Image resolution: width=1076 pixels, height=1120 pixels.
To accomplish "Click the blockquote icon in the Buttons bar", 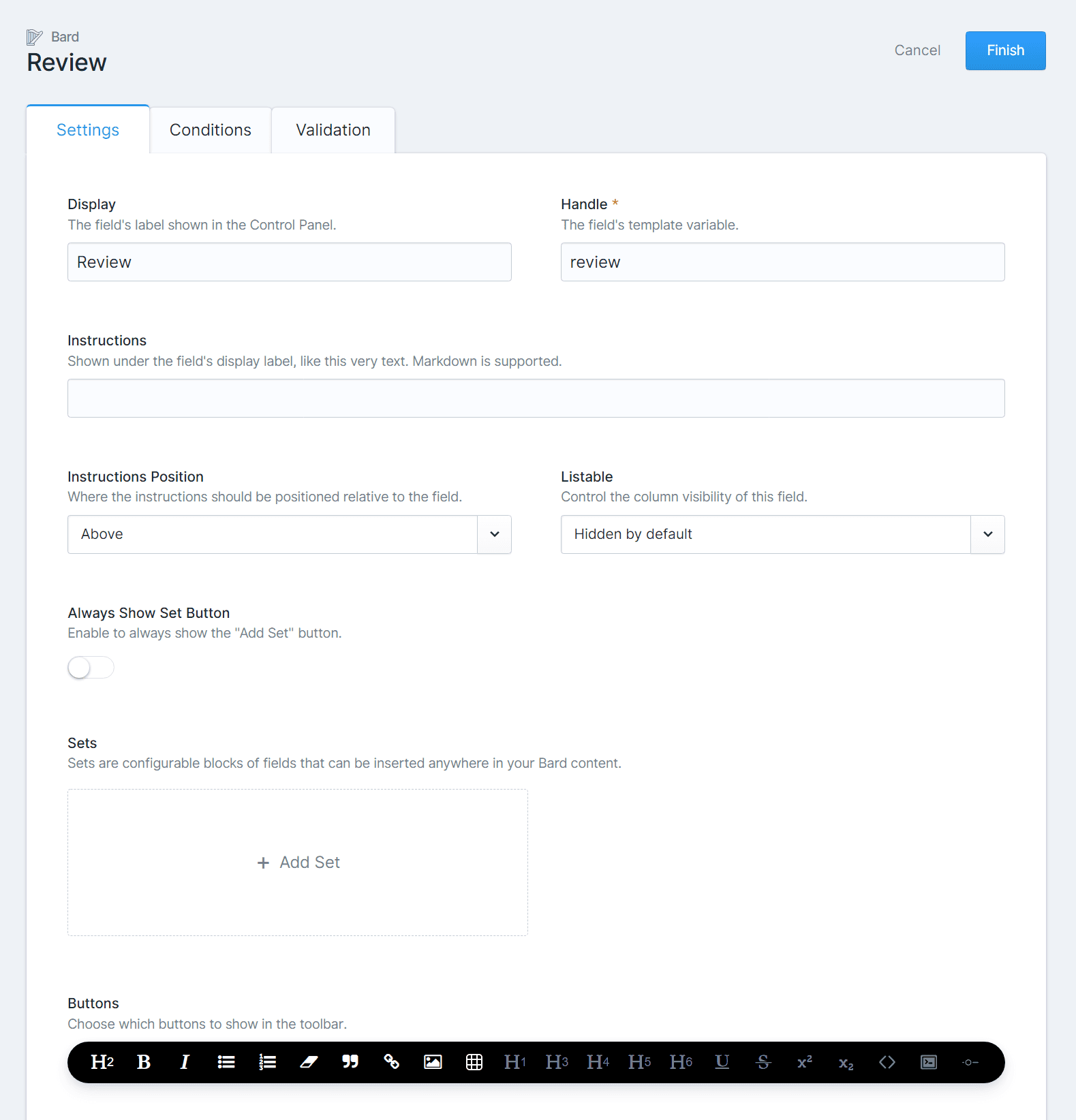I will click(x=350, y=1062).
